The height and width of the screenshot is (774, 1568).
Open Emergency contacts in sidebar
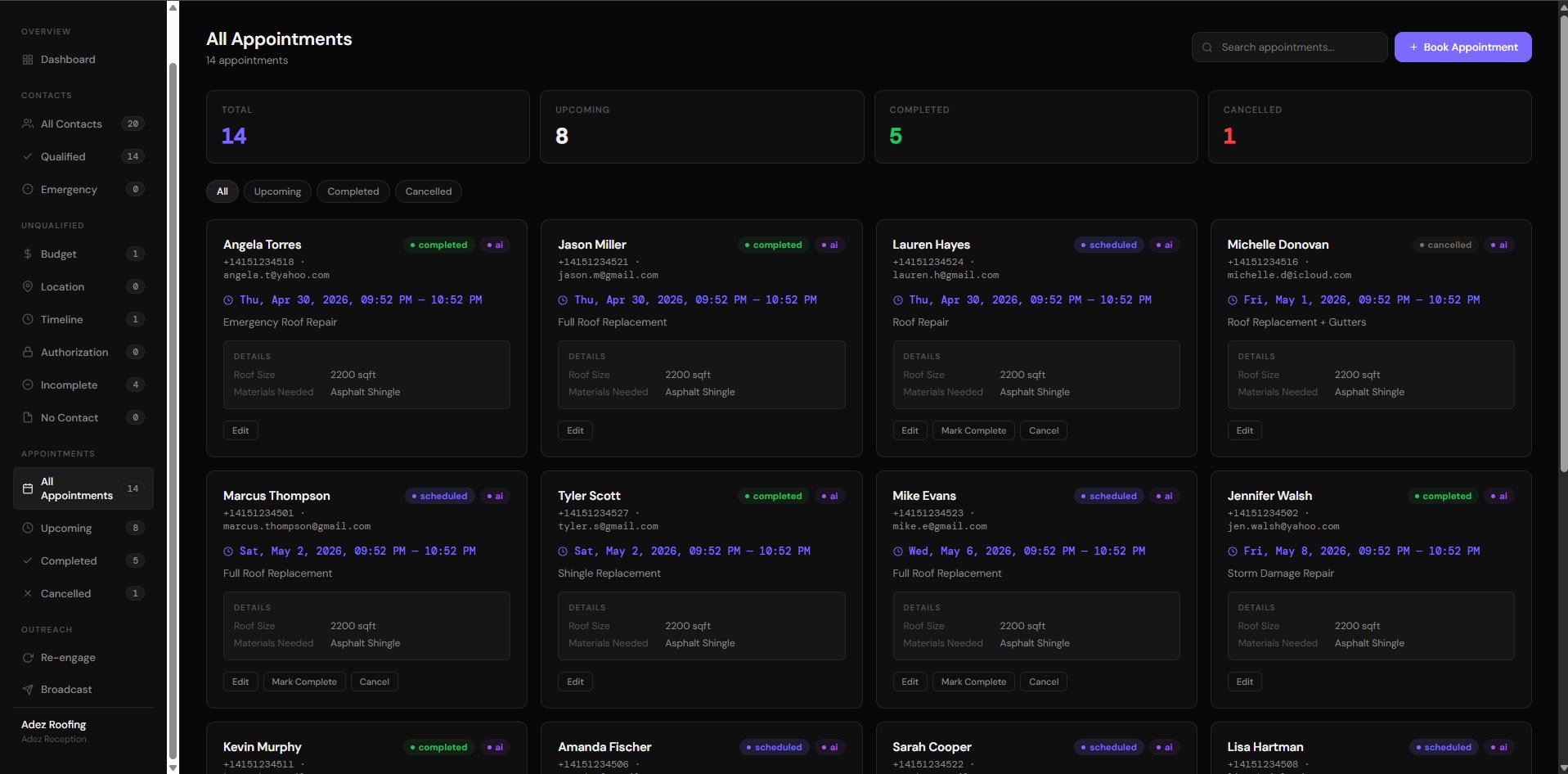(69, 189)
